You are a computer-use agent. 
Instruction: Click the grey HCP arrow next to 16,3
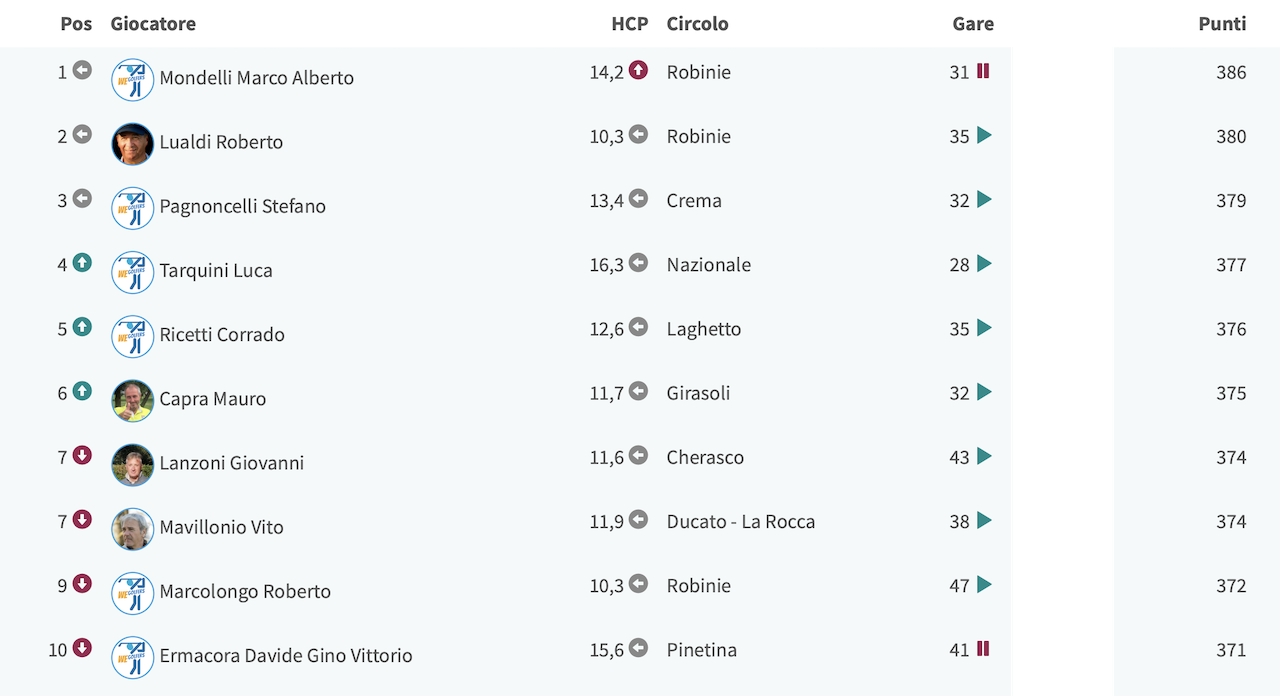638,263
